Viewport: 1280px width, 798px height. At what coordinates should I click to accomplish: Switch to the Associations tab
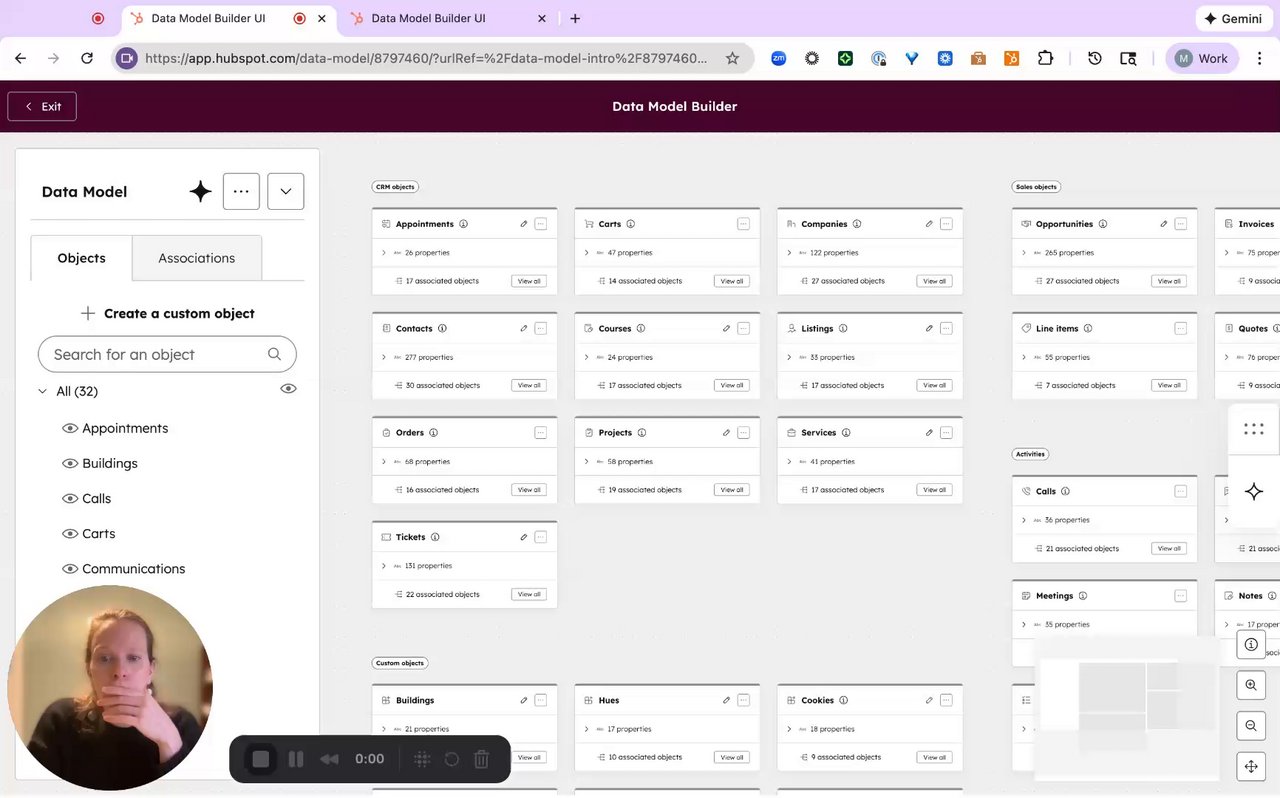(x=196, y=258)
